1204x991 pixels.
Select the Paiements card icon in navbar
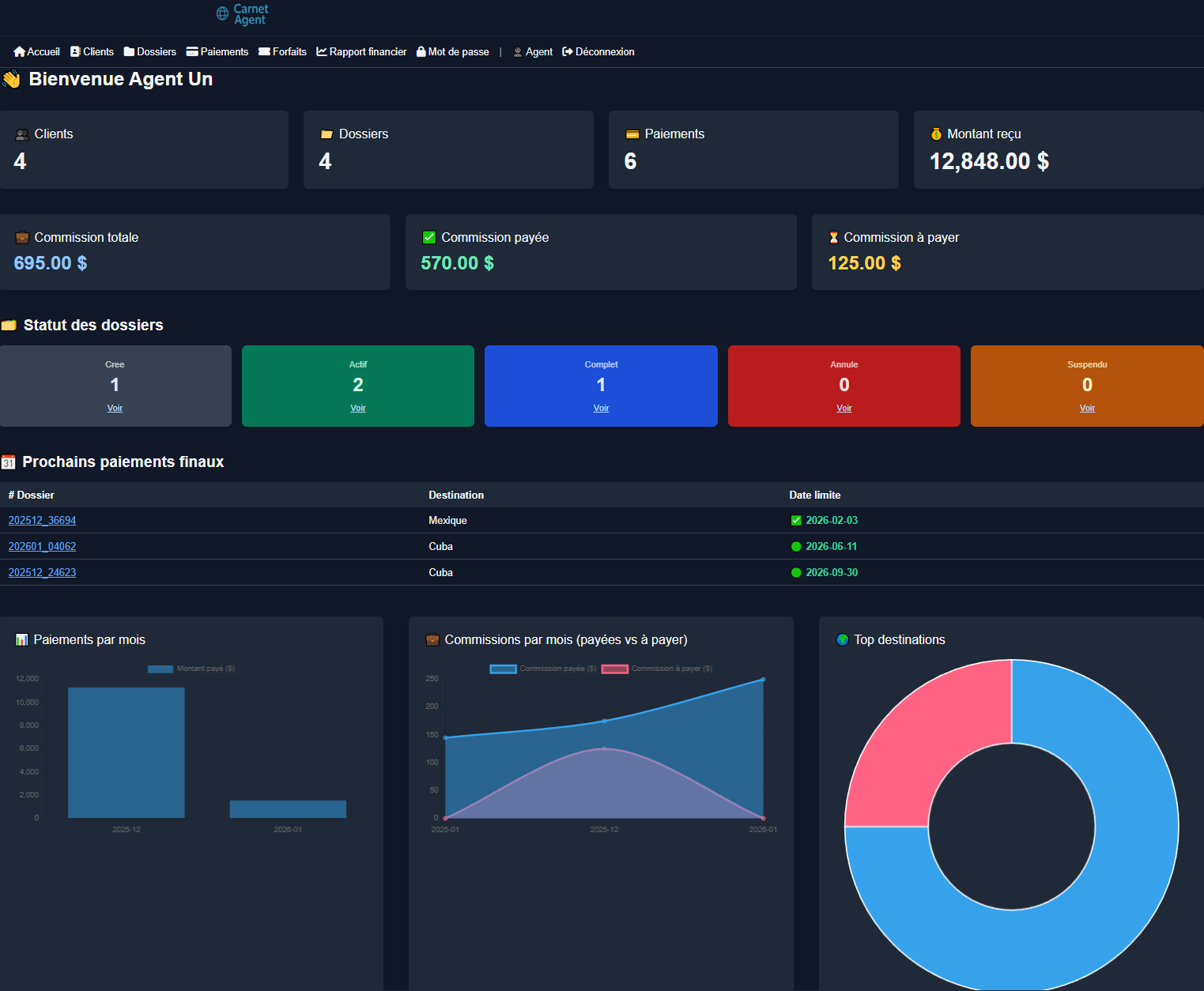tap(191, 51)
